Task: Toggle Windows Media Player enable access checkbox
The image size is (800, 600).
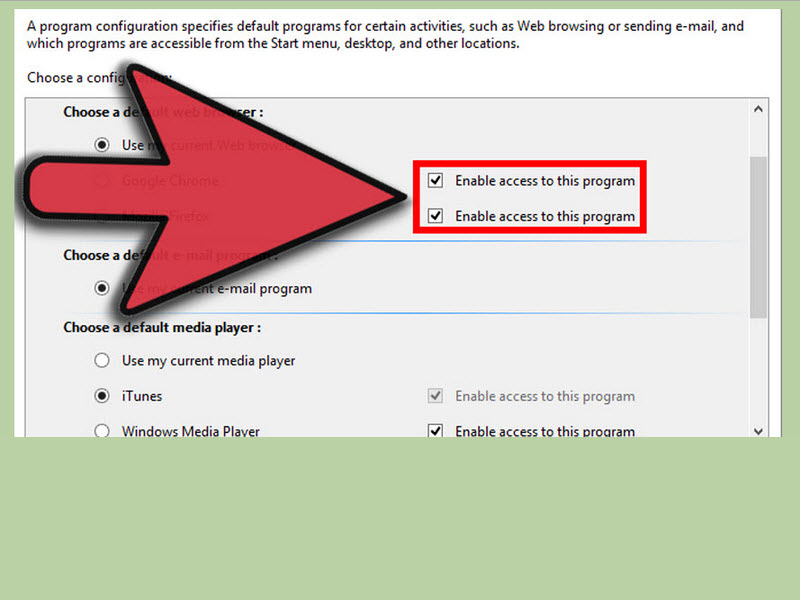Action: [x=435, y=431]
